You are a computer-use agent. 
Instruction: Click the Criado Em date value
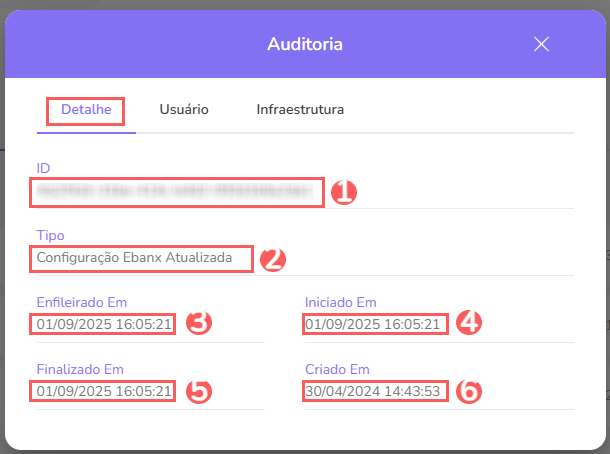(375, 390)
